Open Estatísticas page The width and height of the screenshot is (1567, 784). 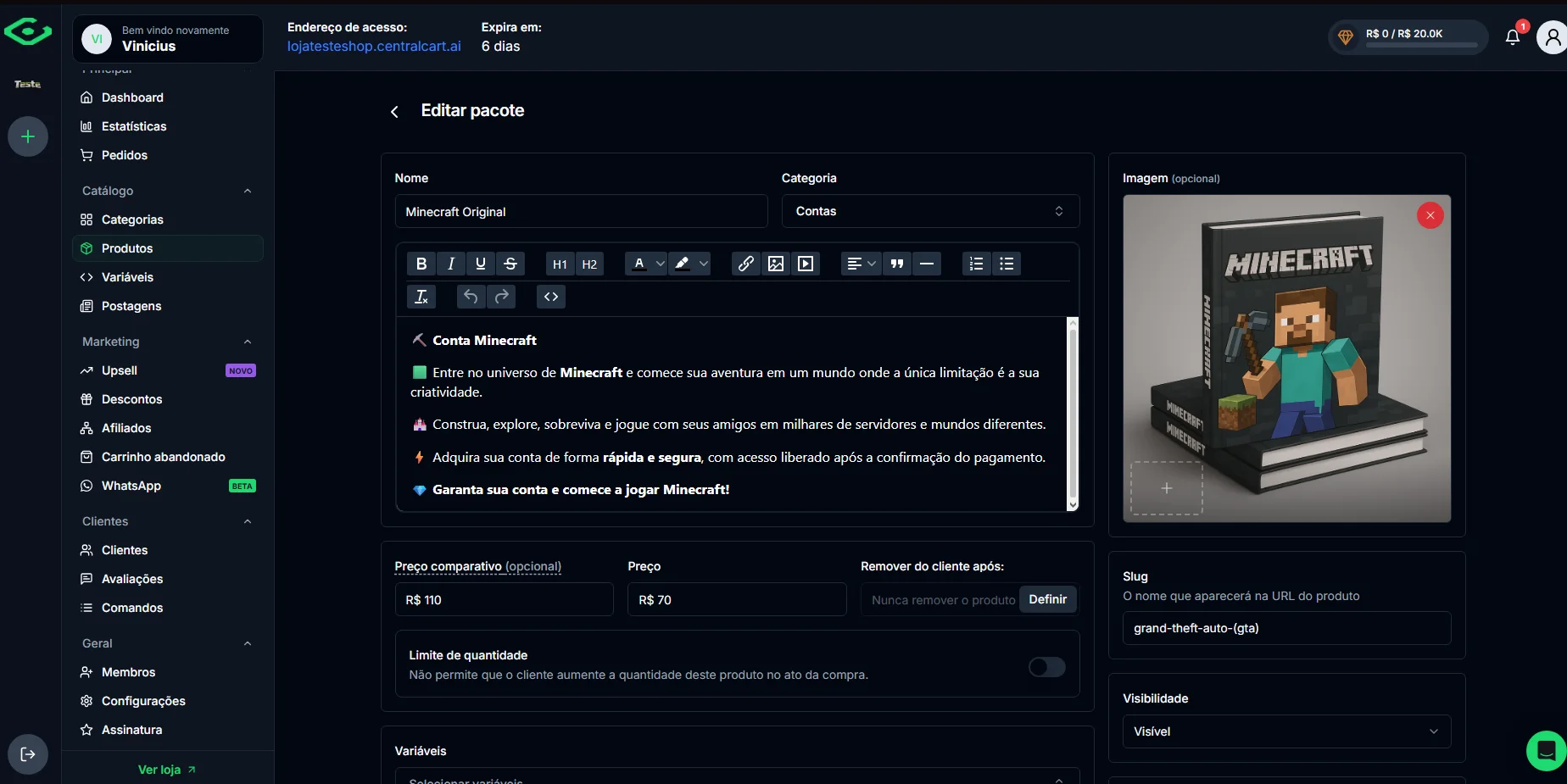168,126
